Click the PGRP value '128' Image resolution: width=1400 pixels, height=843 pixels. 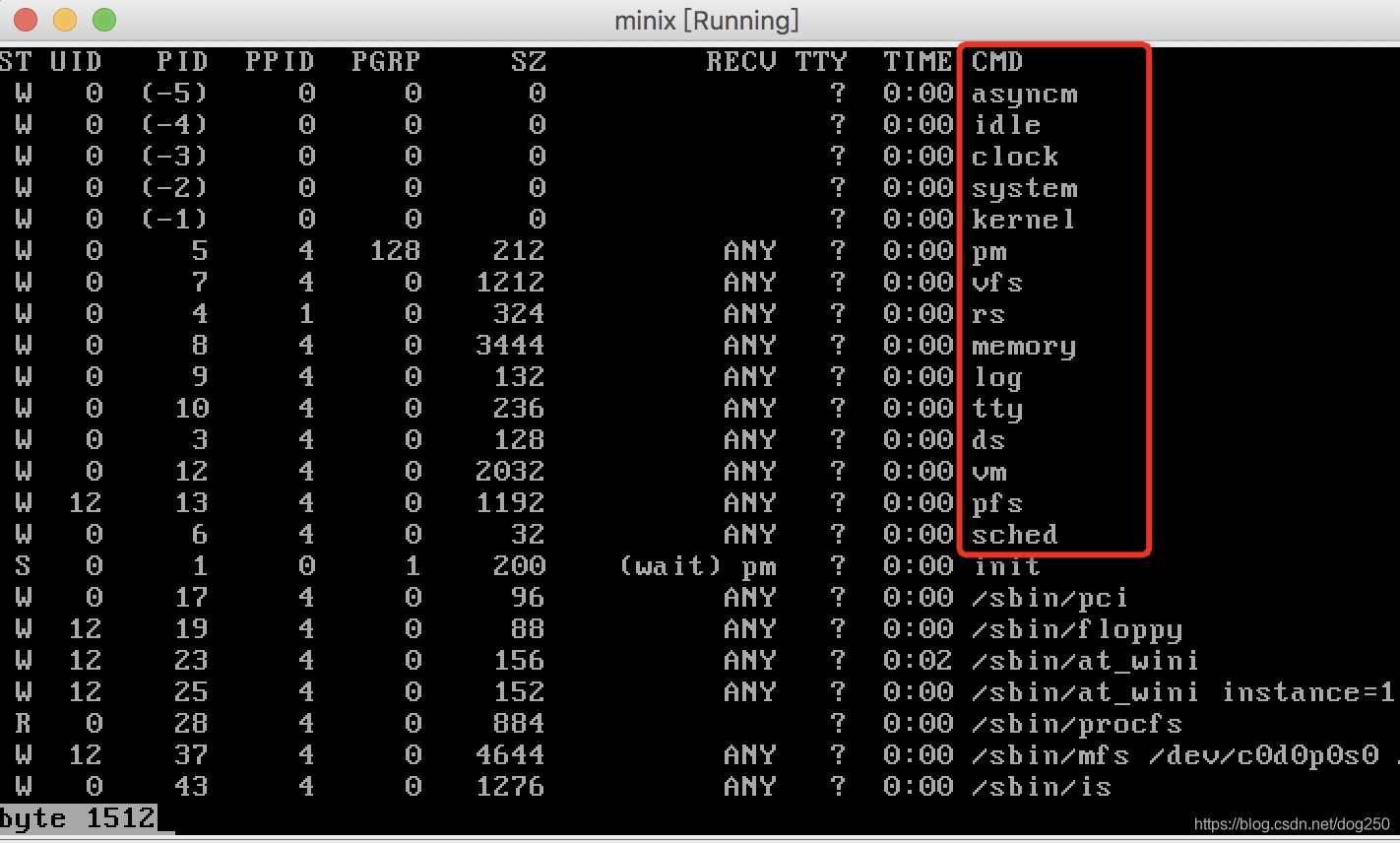[395, 251]
